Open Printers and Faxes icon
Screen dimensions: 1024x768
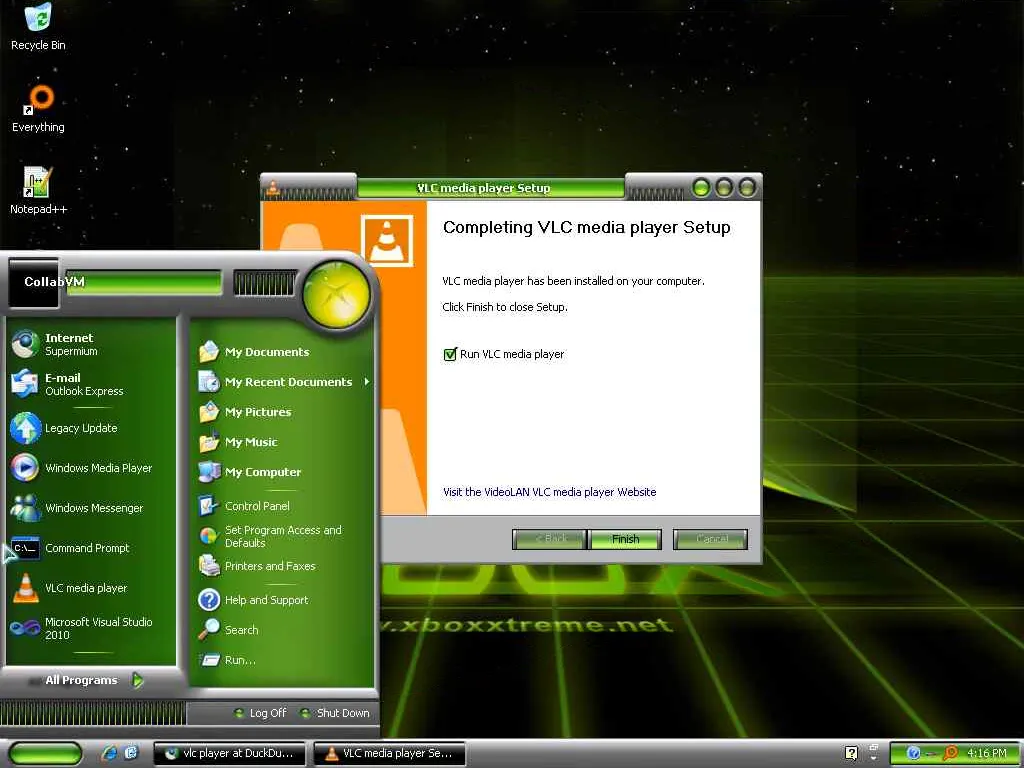(209, 566)
